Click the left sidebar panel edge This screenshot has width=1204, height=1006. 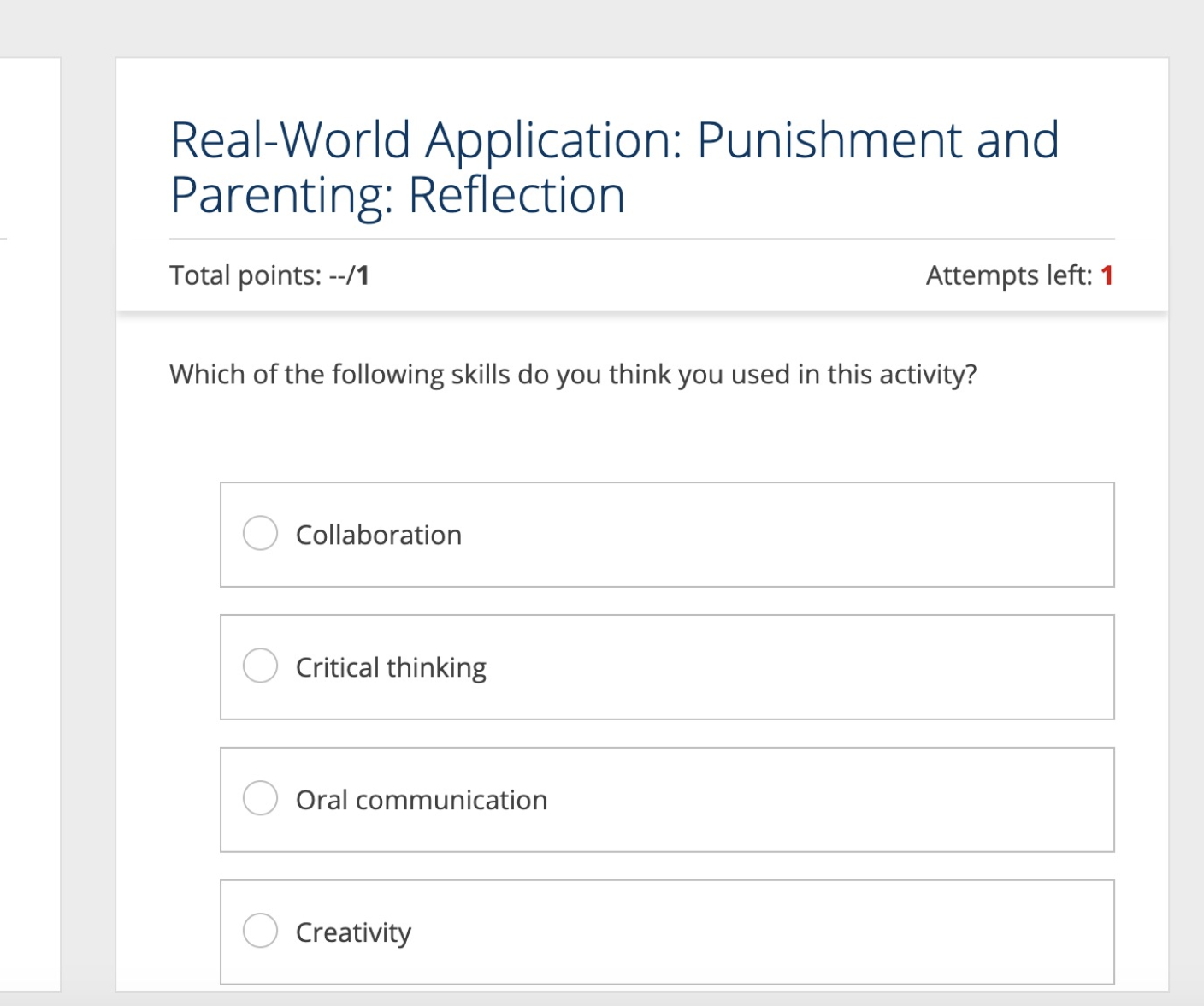pyautogui.click(x=58, y=513)
